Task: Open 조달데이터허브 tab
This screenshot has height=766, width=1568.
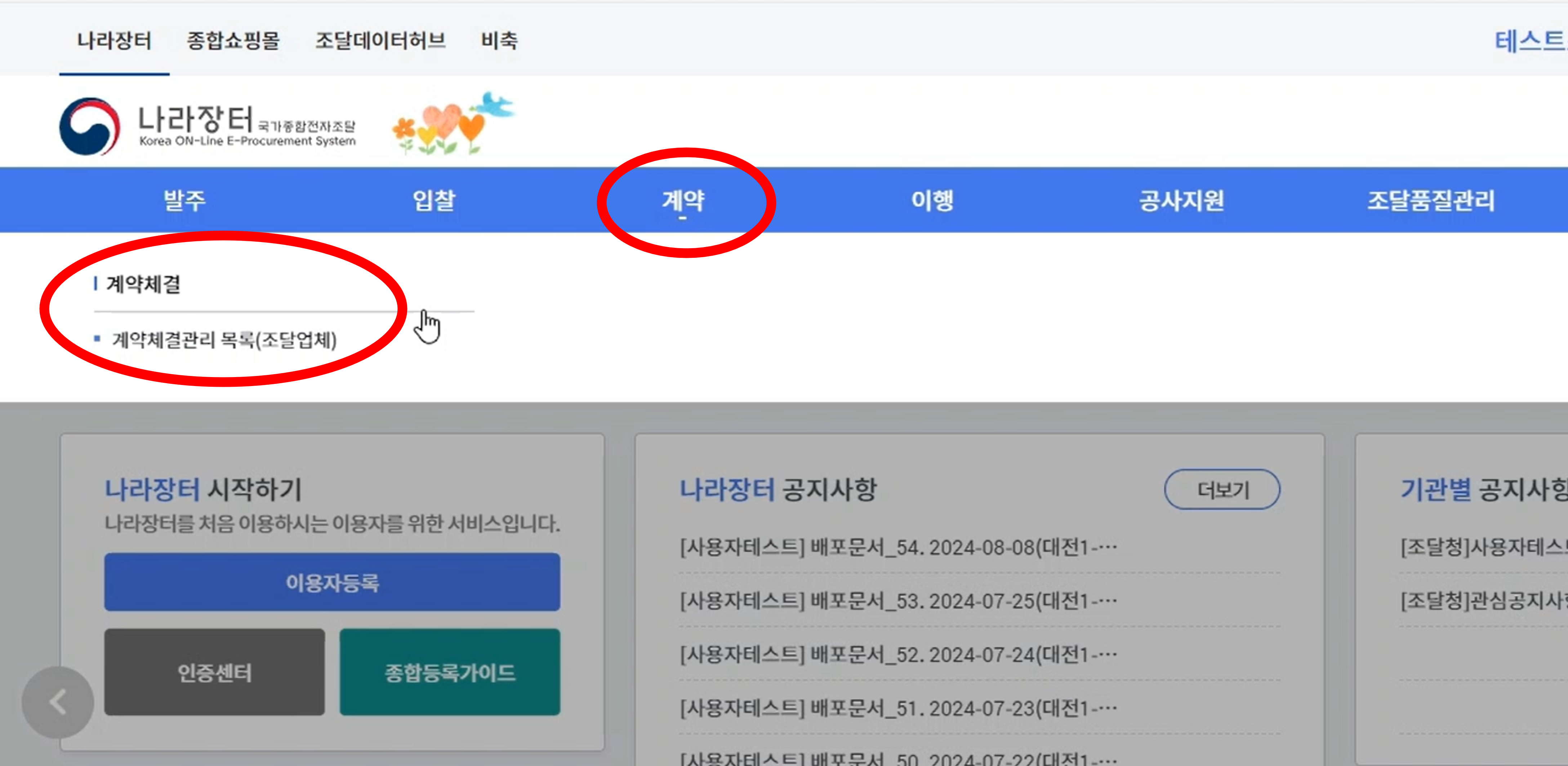Action: [x=380, y=41]
